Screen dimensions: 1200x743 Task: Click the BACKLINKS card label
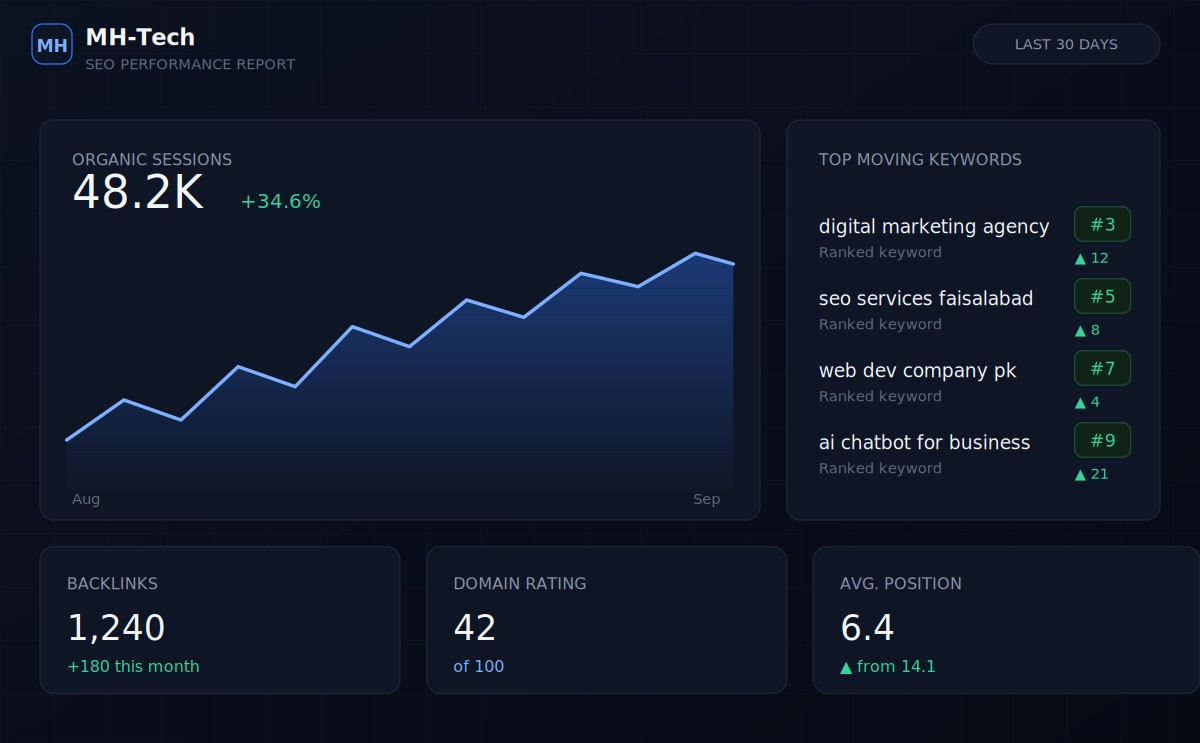coord(112,583)
